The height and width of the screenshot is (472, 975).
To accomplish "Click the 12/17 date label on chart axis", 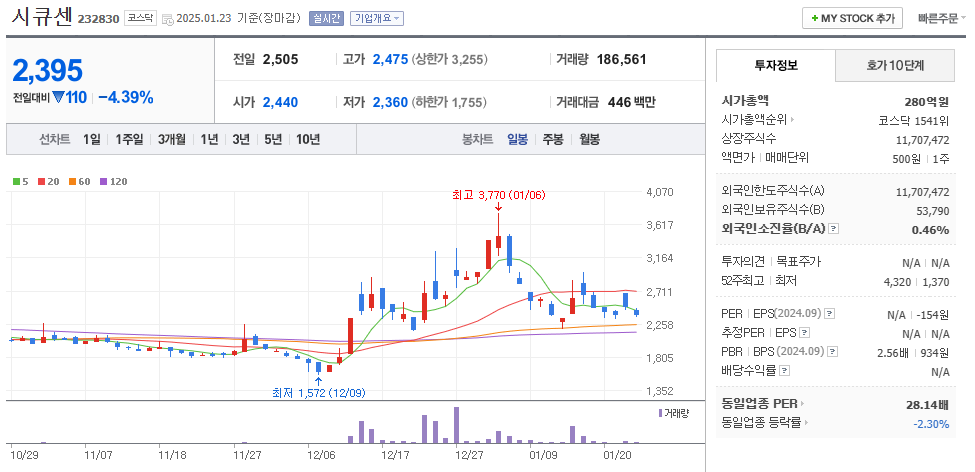I will pos(395,455).
